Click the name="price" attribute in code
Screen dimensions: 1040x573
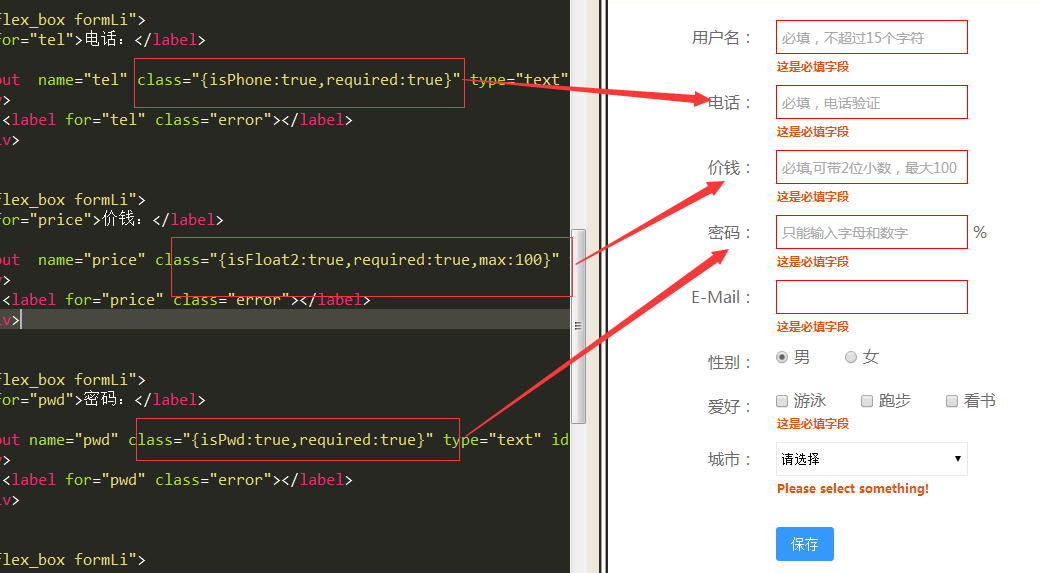pos(92,260)
